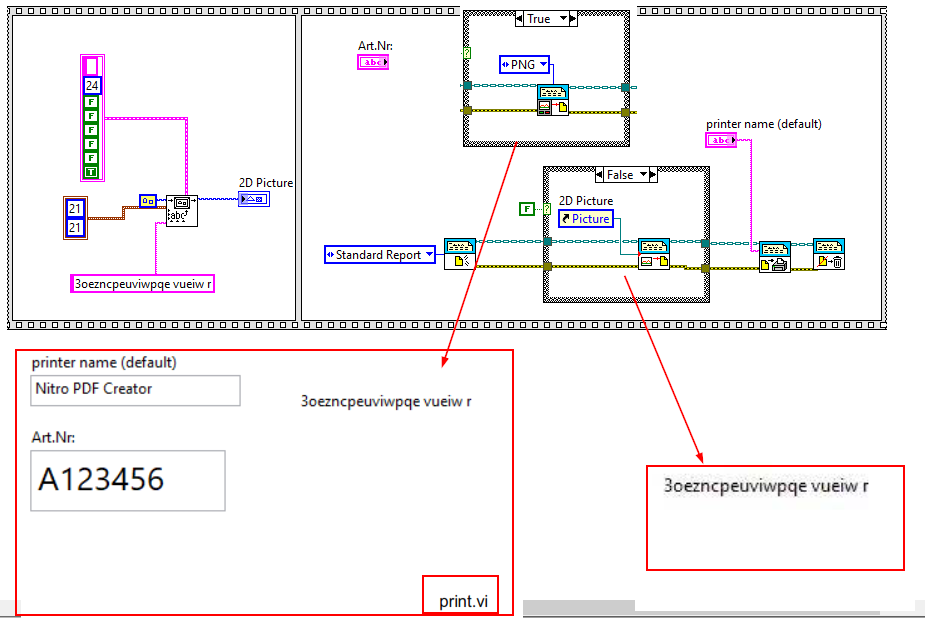Open the PNG enum constant dropdown
925x618 pixels.
pos(544,64)
